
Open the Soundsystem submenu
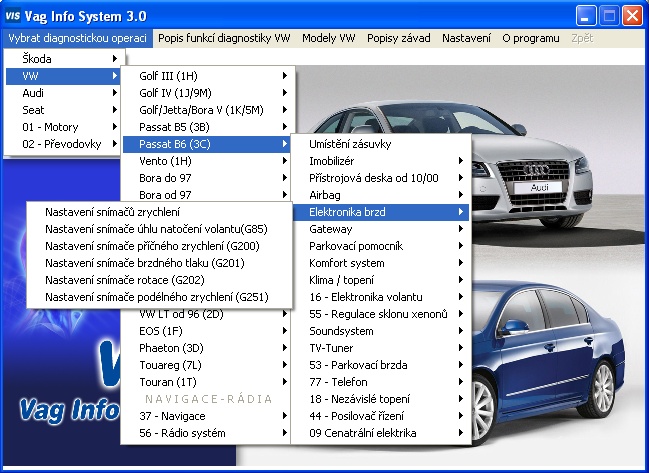[381, 330]
